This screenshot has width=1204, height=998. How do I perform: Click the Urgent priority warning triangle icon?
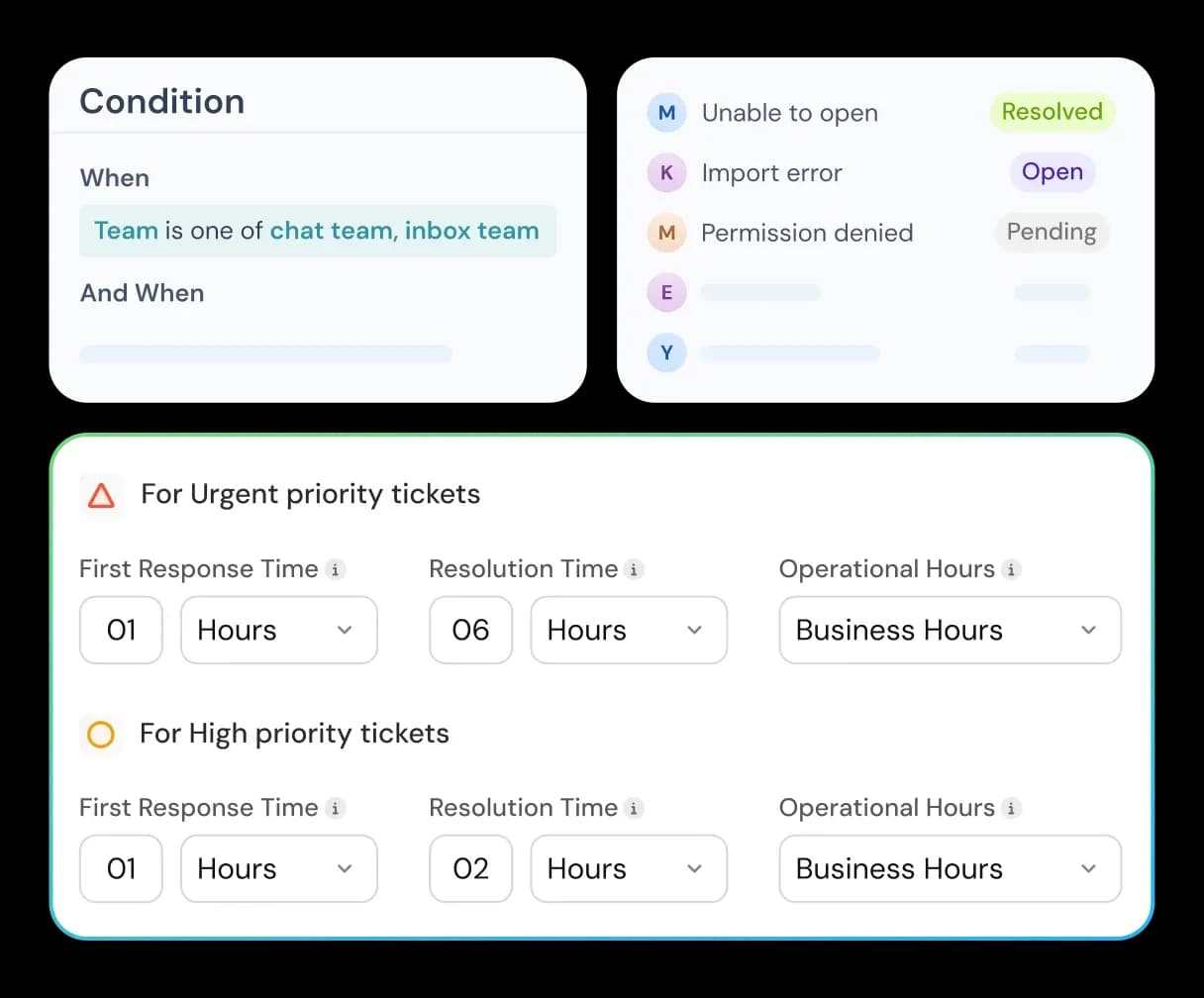point(100,495)
